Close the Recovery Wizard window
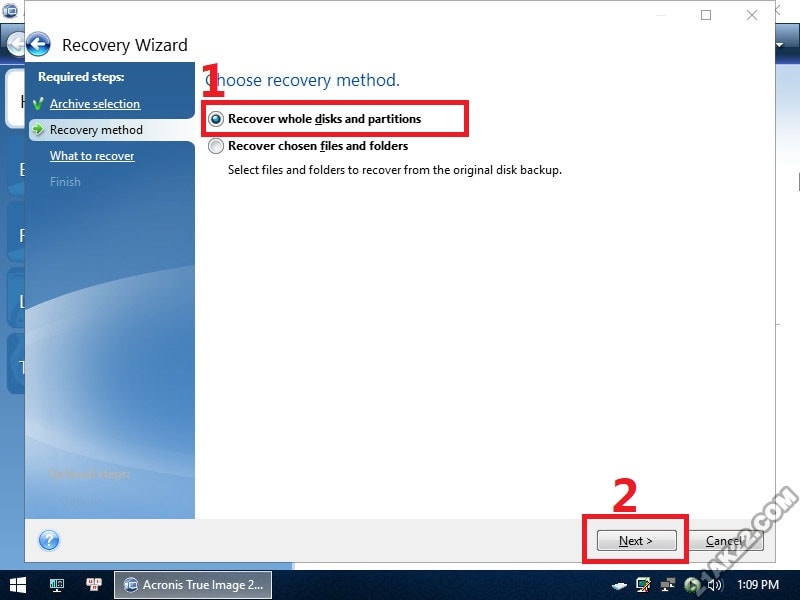 (x=752, y=15)
